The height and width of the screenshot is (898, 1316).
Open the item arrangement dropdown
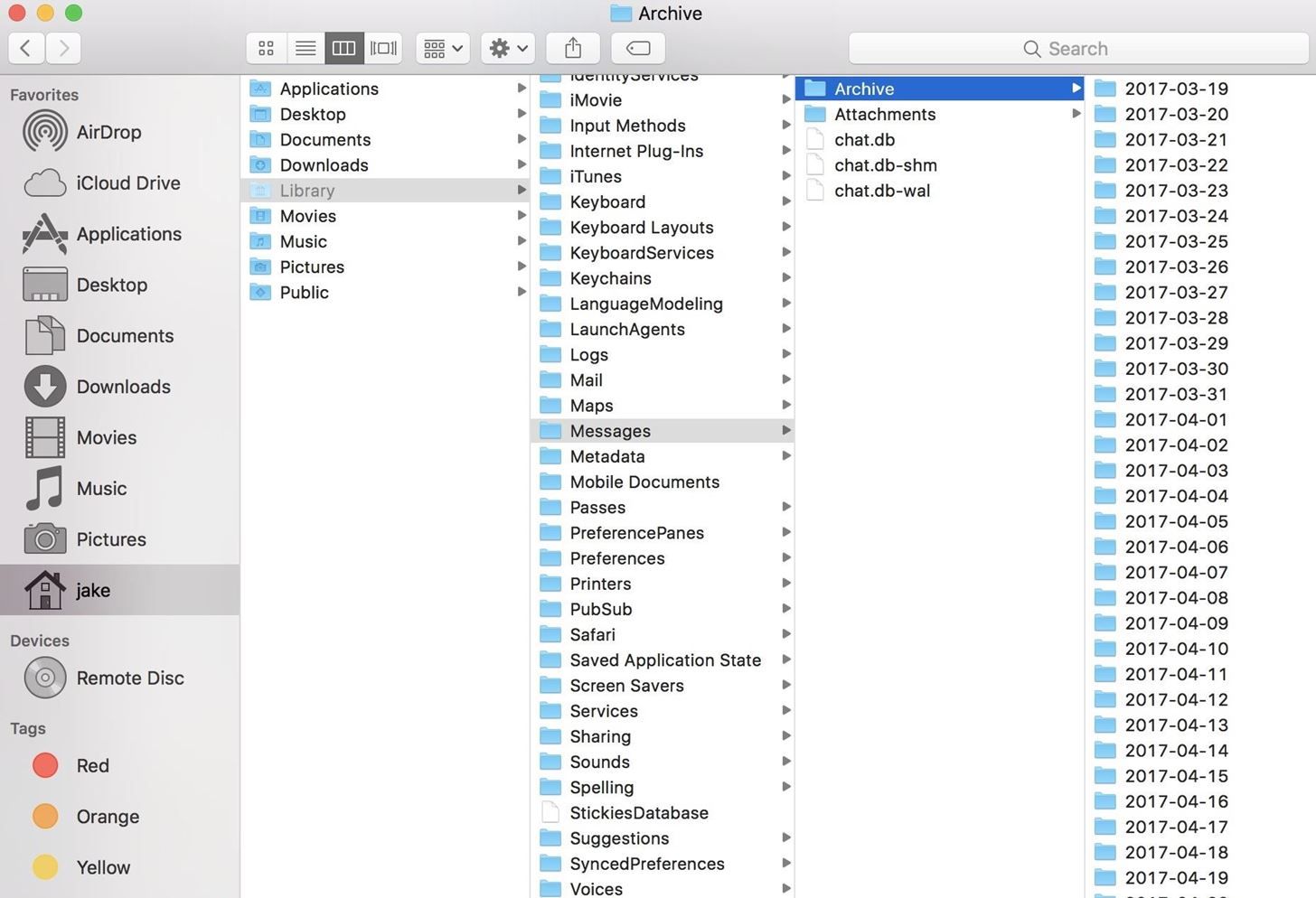click(x=443, y=48)
